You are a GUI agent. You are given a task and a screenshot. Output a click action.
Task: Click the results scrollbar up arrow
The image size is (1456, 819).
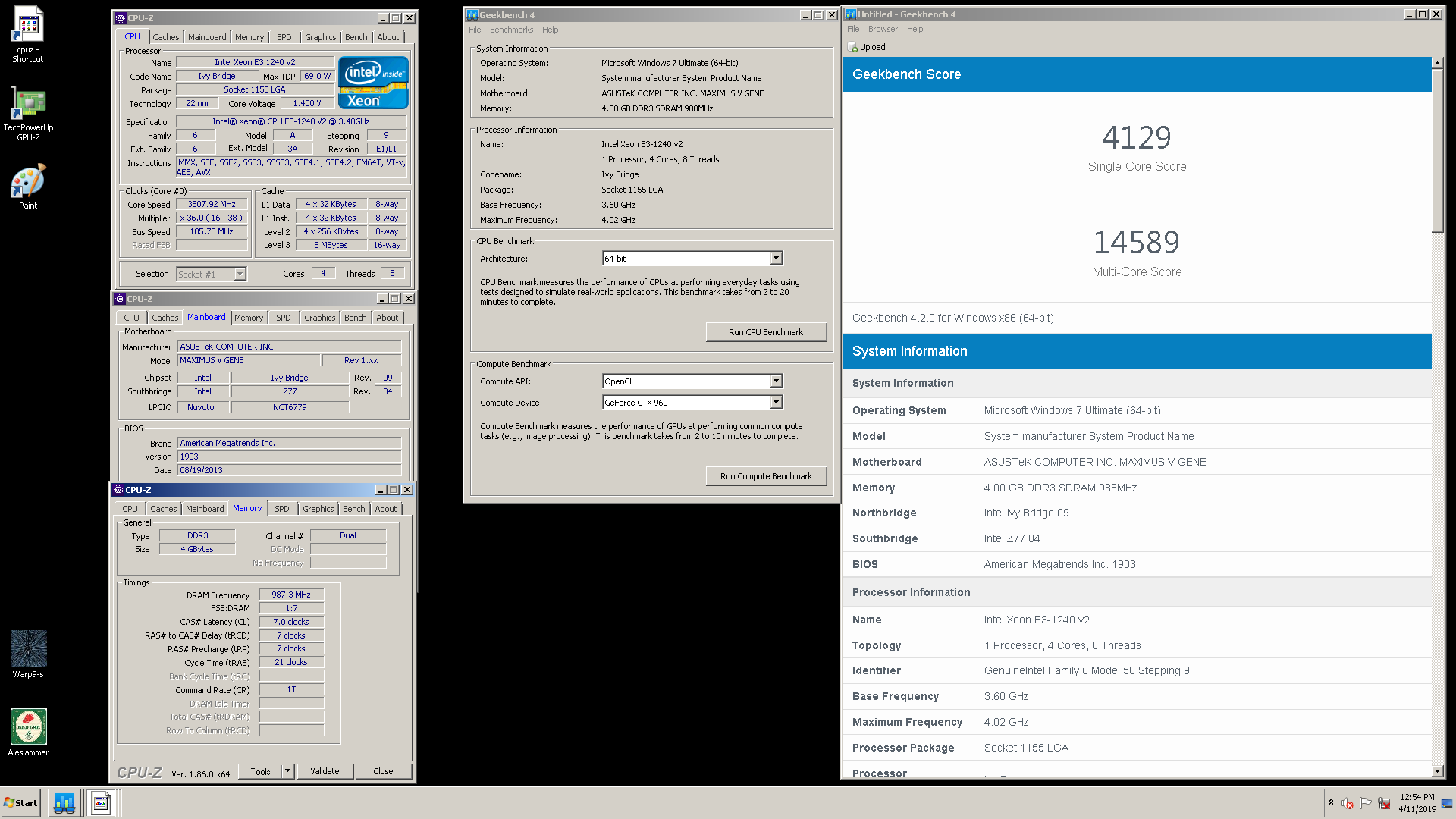[1437, 63]
